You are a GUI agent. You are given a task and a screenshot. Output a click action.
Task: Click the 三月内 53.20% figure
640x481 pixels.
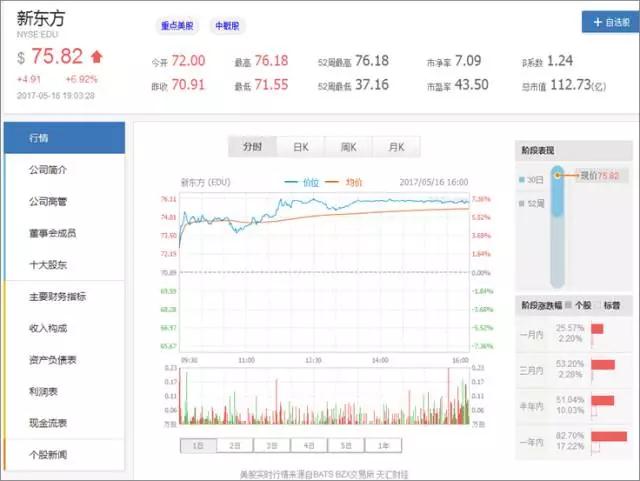pos(570,363)
